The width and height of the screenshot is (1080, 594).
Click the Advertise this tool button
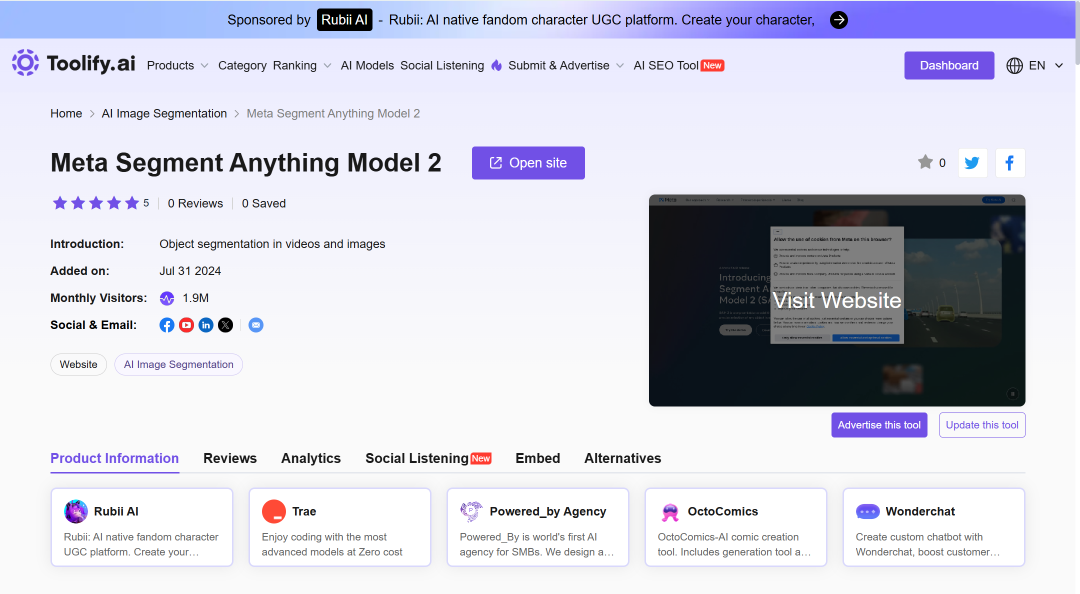[x=879, y=425]
